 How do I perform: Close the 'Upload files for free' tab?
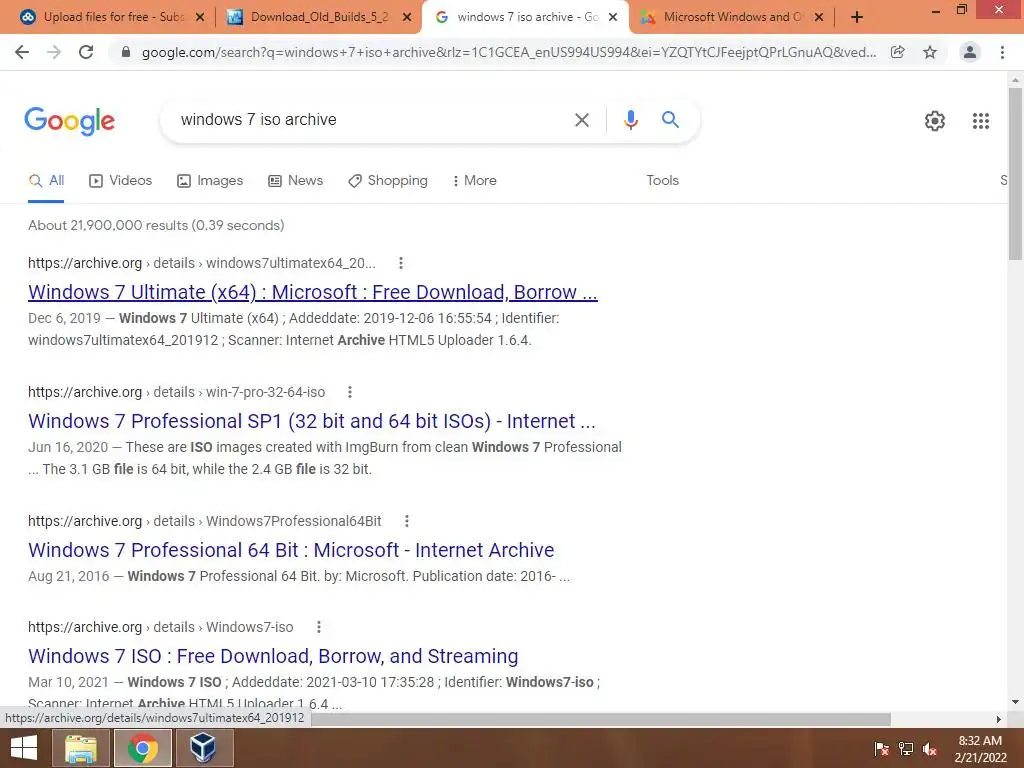pyautogui.click(x=200, y=17)
